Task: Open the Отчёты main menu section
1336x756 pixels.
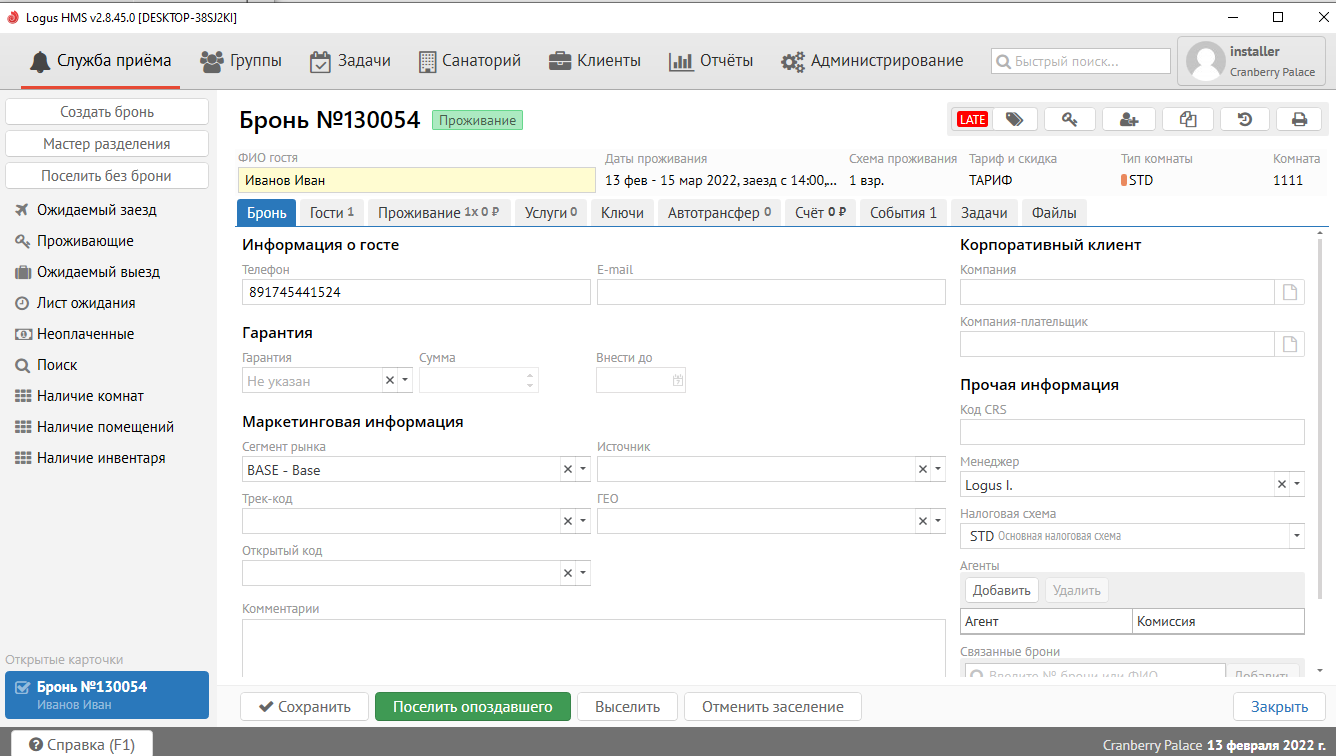Action: [x=711, y=61]
